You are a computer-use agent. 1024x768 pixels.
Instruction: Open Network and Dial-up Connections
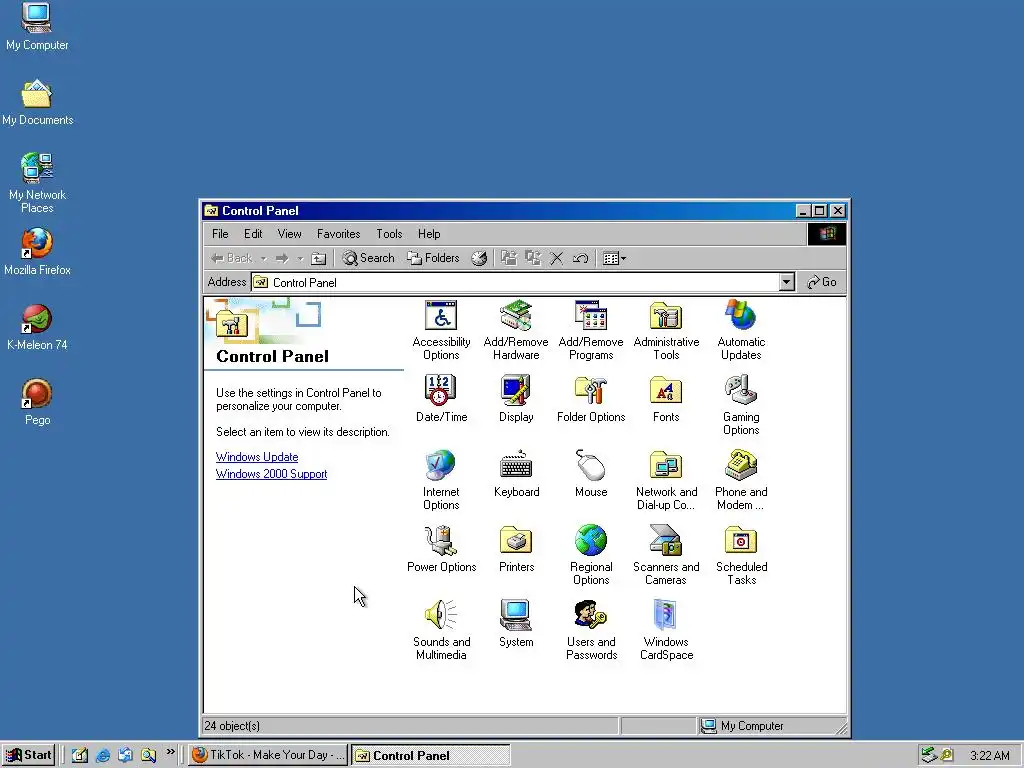(x=666, y=480)
